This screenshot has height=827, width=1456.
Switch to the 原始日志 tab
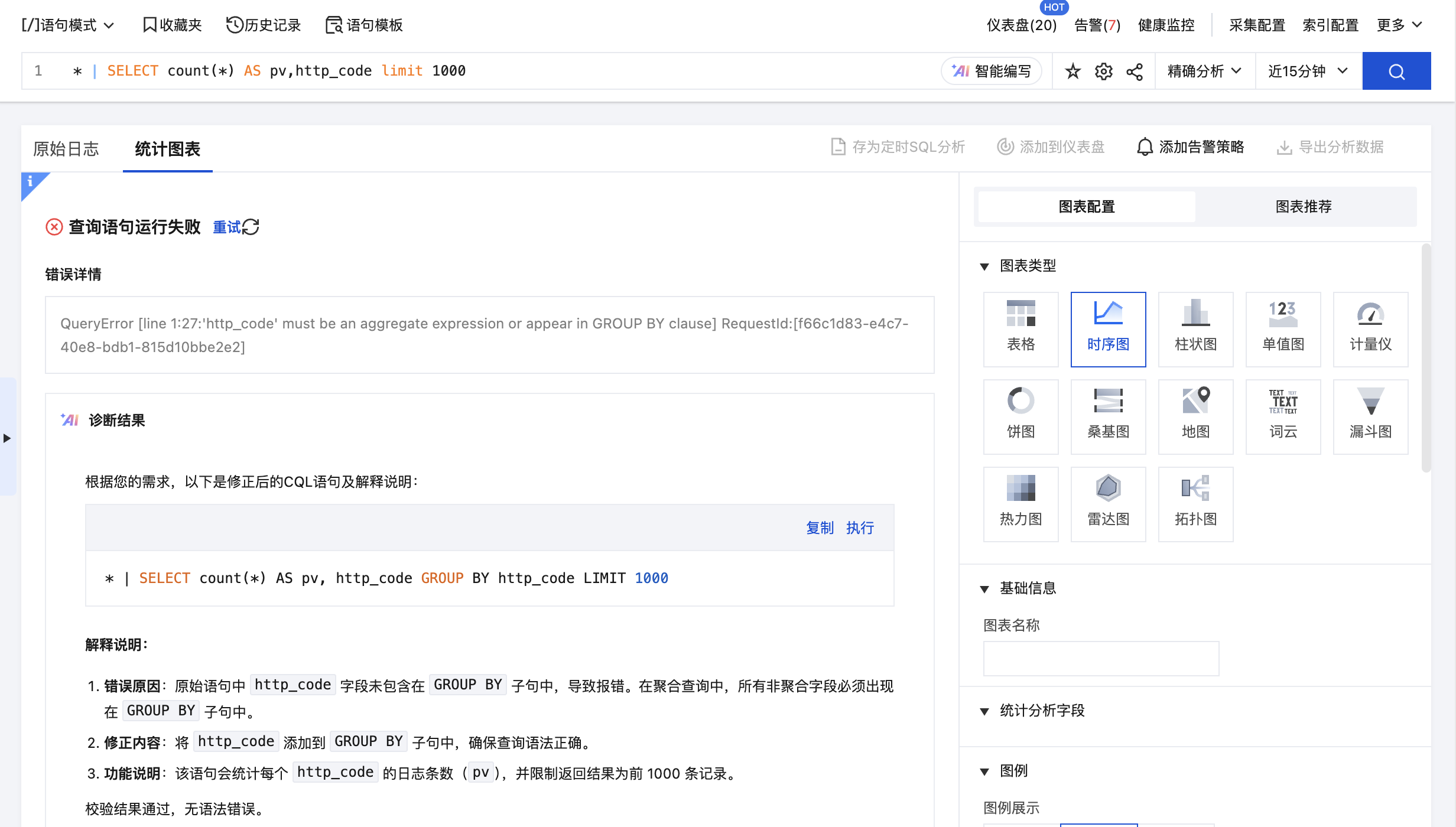66,149
